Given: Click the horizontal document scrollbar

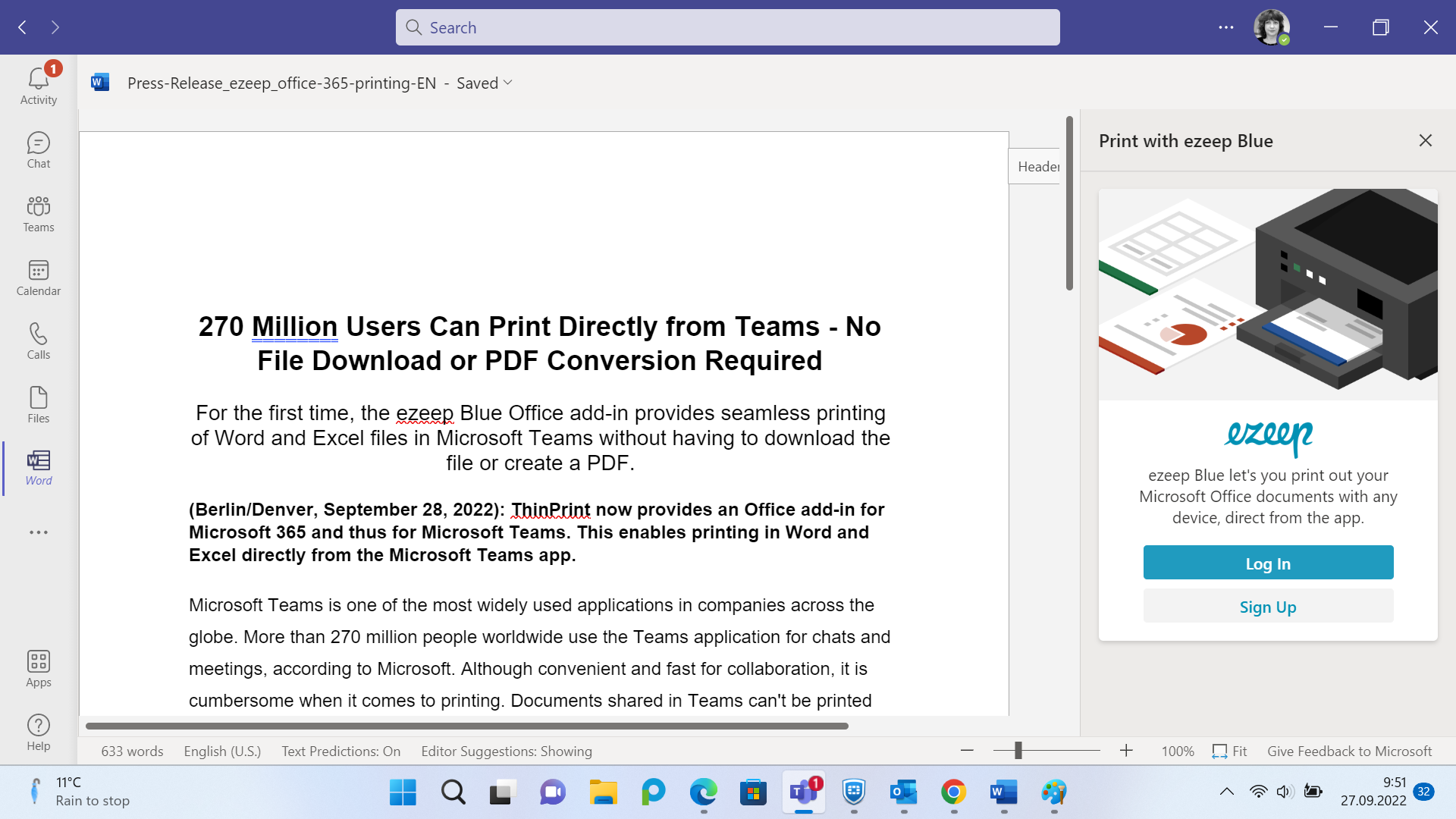Looking at the screenshot, I should click(467, 726).
